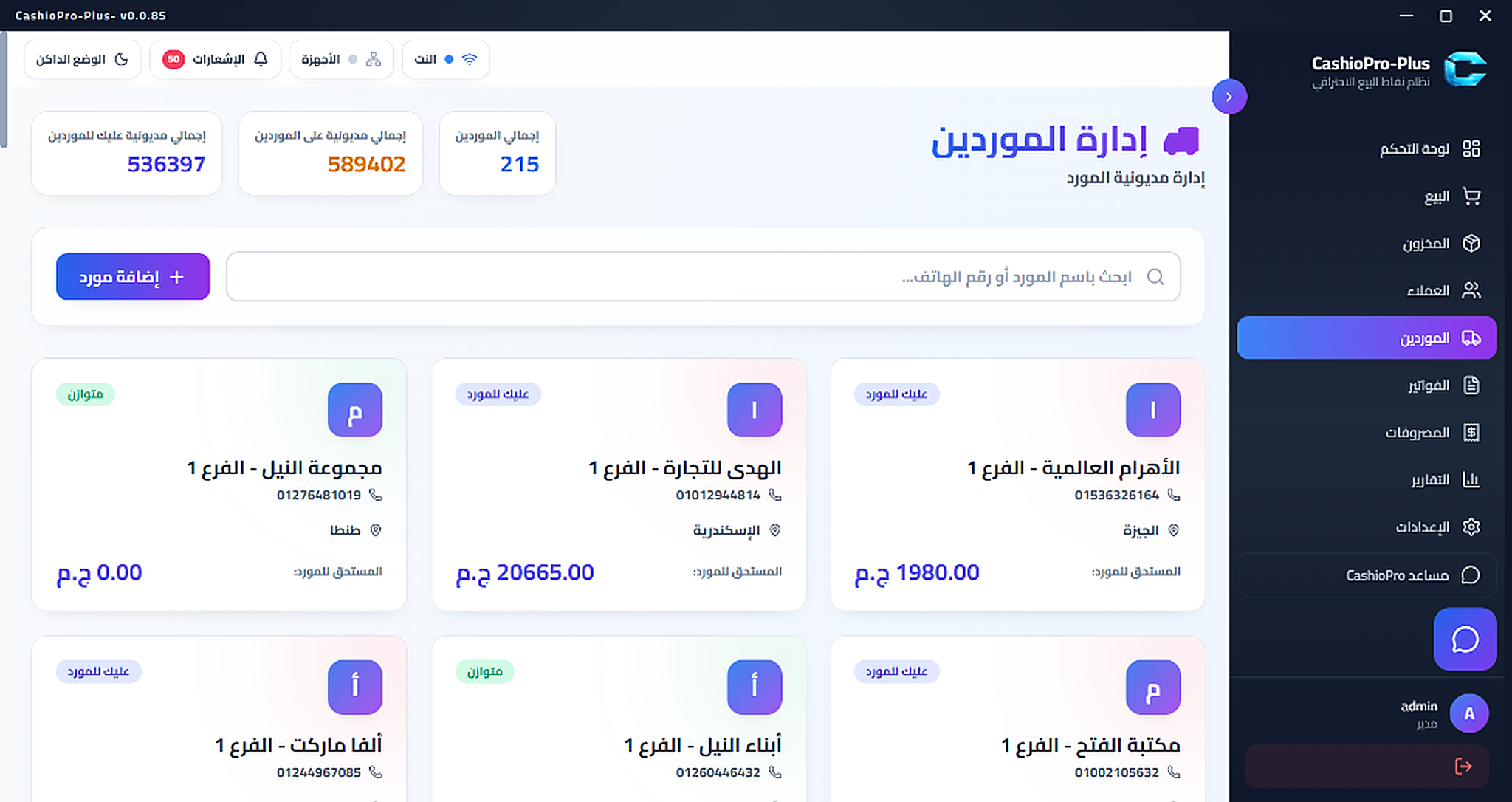
Task: Click الهدى للتجارة supplier avatar icon
Action: [x=755, y=410]
